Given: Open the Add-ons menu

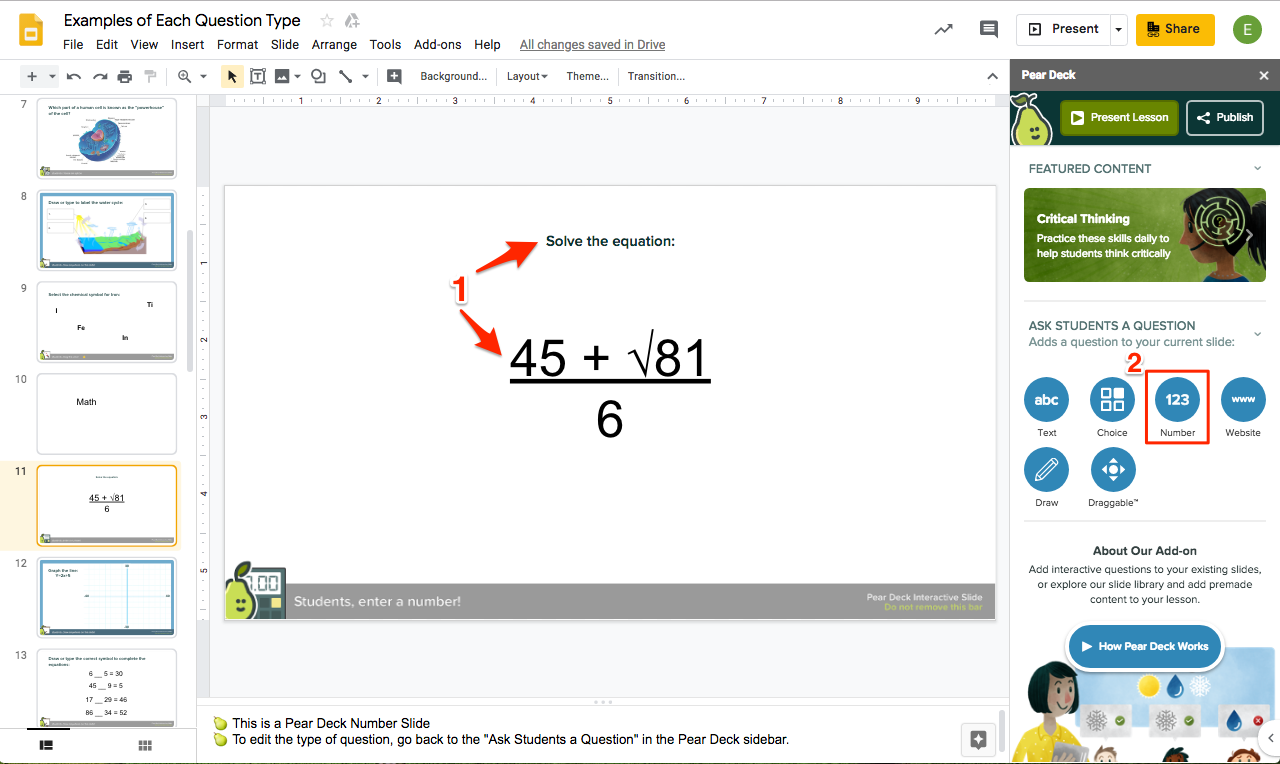Looking at the screenshot, I should pyautogui.click(x=437, y=44).
